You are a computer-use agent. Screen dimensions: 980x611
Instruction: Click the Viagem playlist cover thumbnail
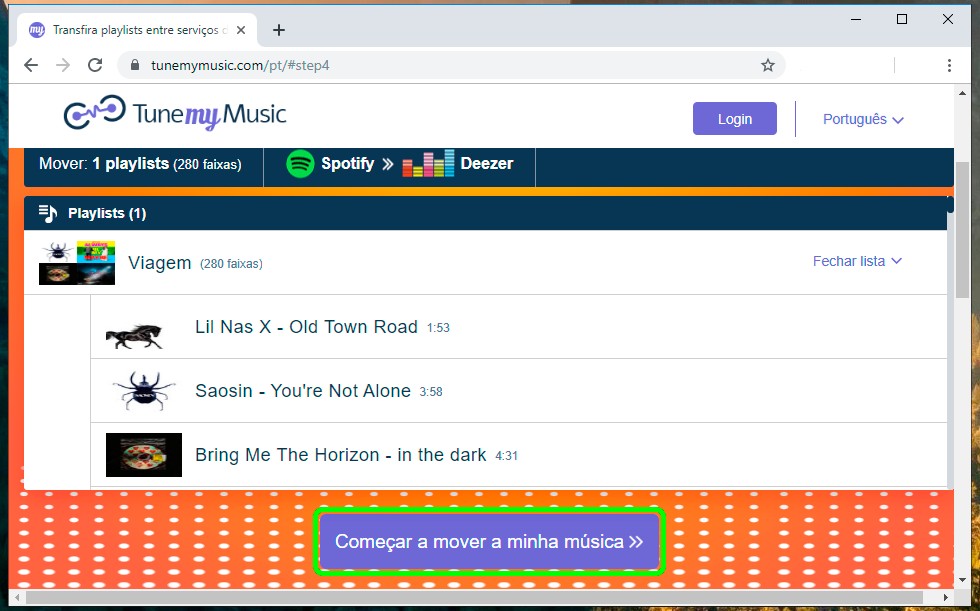pyautogui.click(x=77, y=263)
